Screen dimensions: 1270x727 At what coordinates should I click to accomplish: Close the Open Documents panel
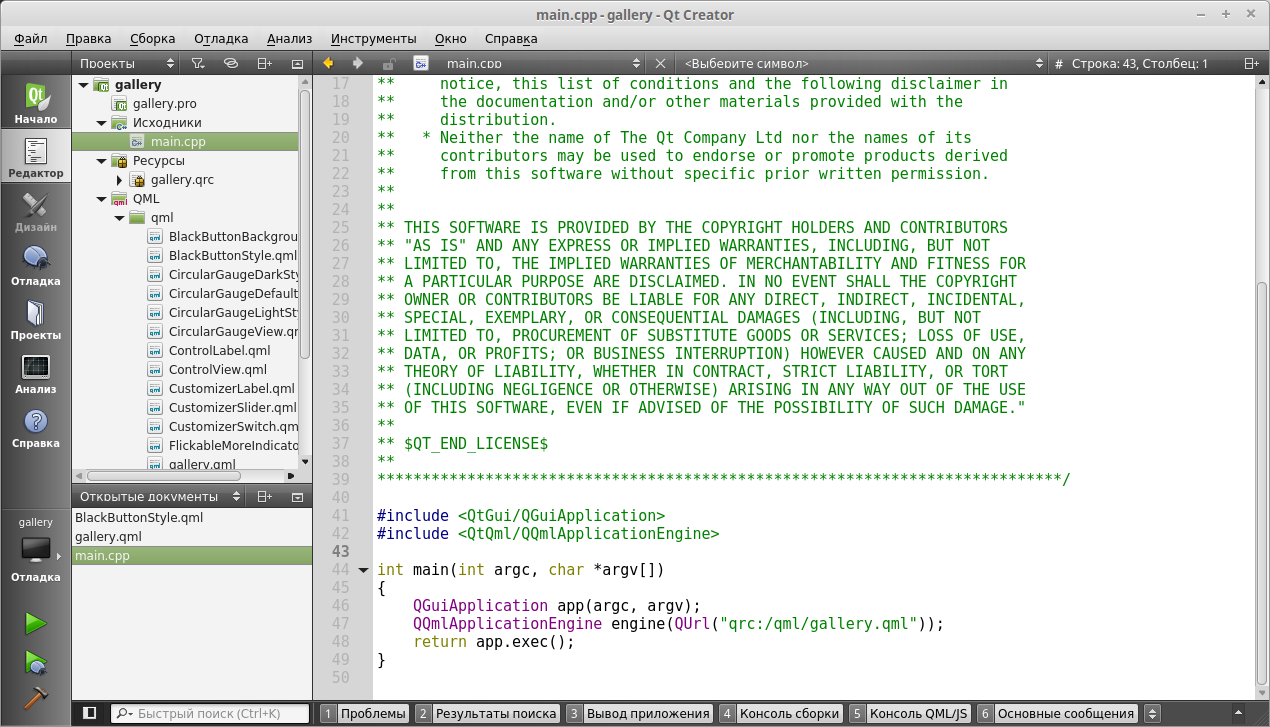(297, 496)
